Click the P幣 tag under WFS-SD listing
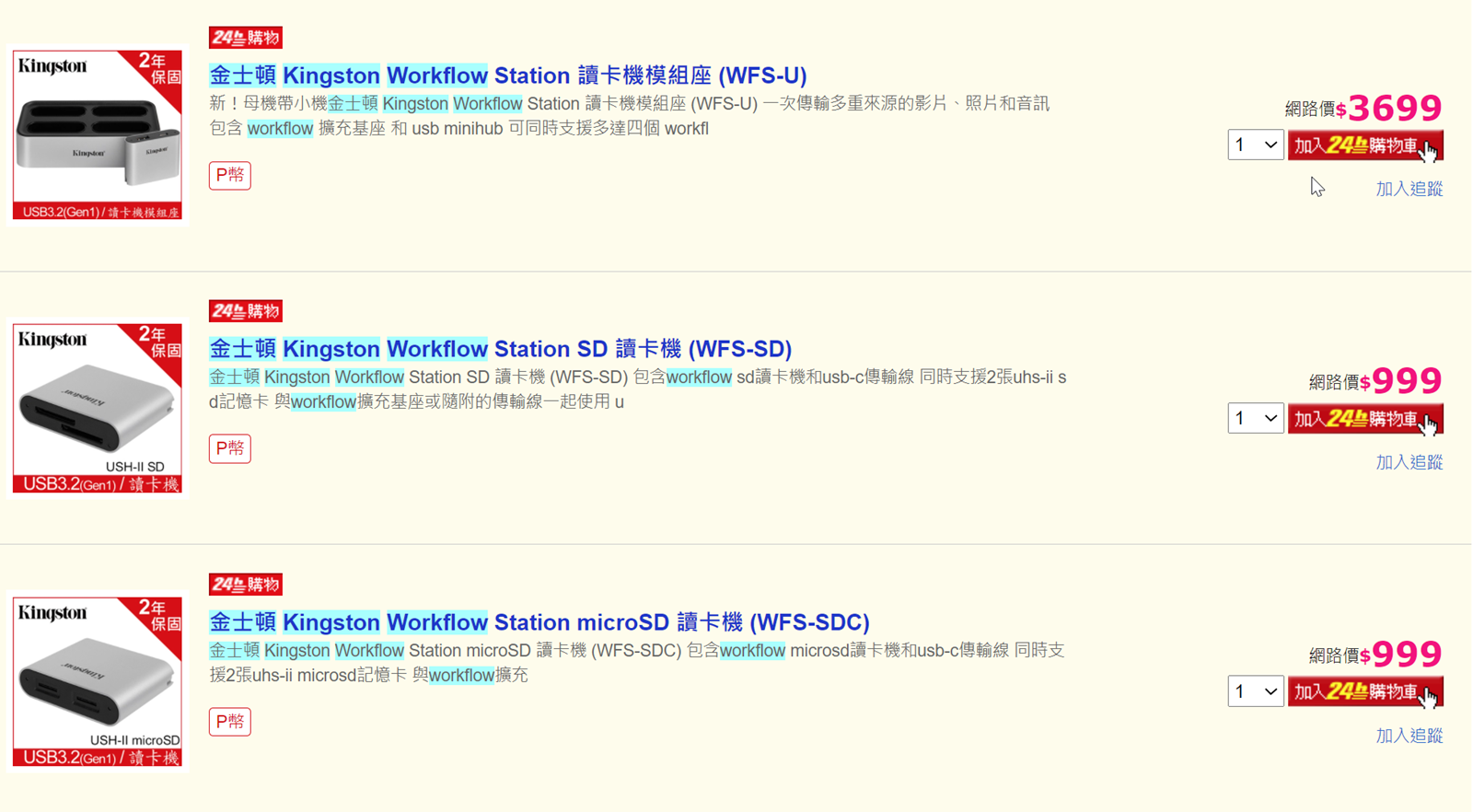Screen dimensions: 1473x812 tap(229, 448)
